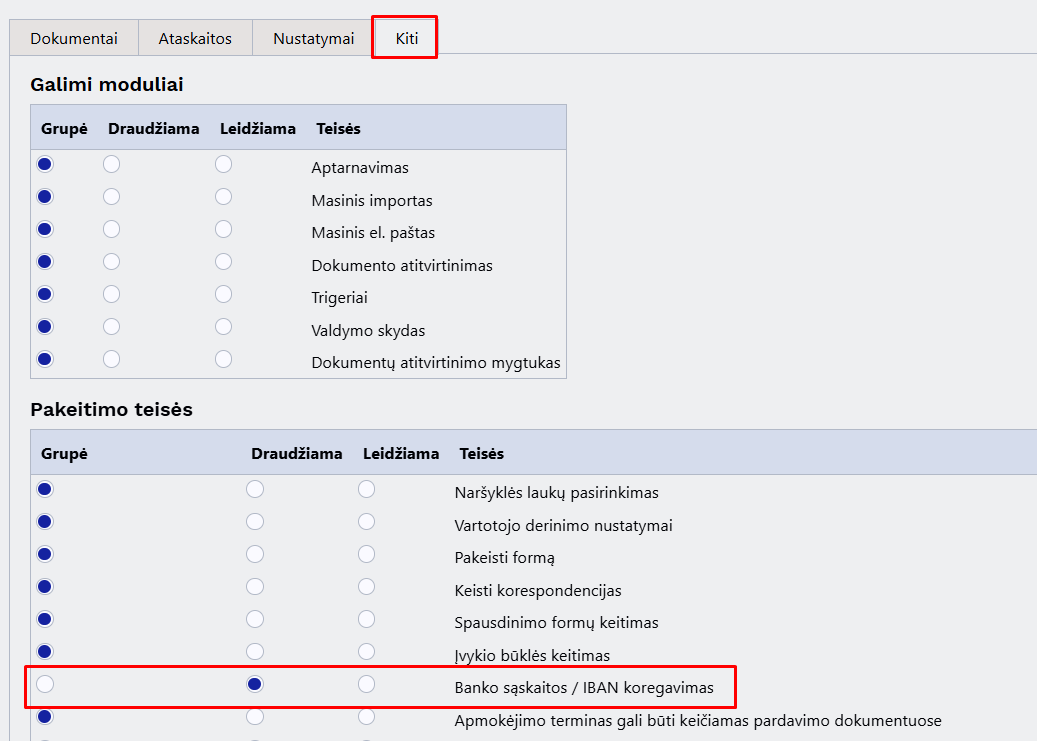Viewport: 1037px width, 741px height.
Task: Switch to the Ataskaitos tab
Action: pyautogui.click(x=195, y=39)
